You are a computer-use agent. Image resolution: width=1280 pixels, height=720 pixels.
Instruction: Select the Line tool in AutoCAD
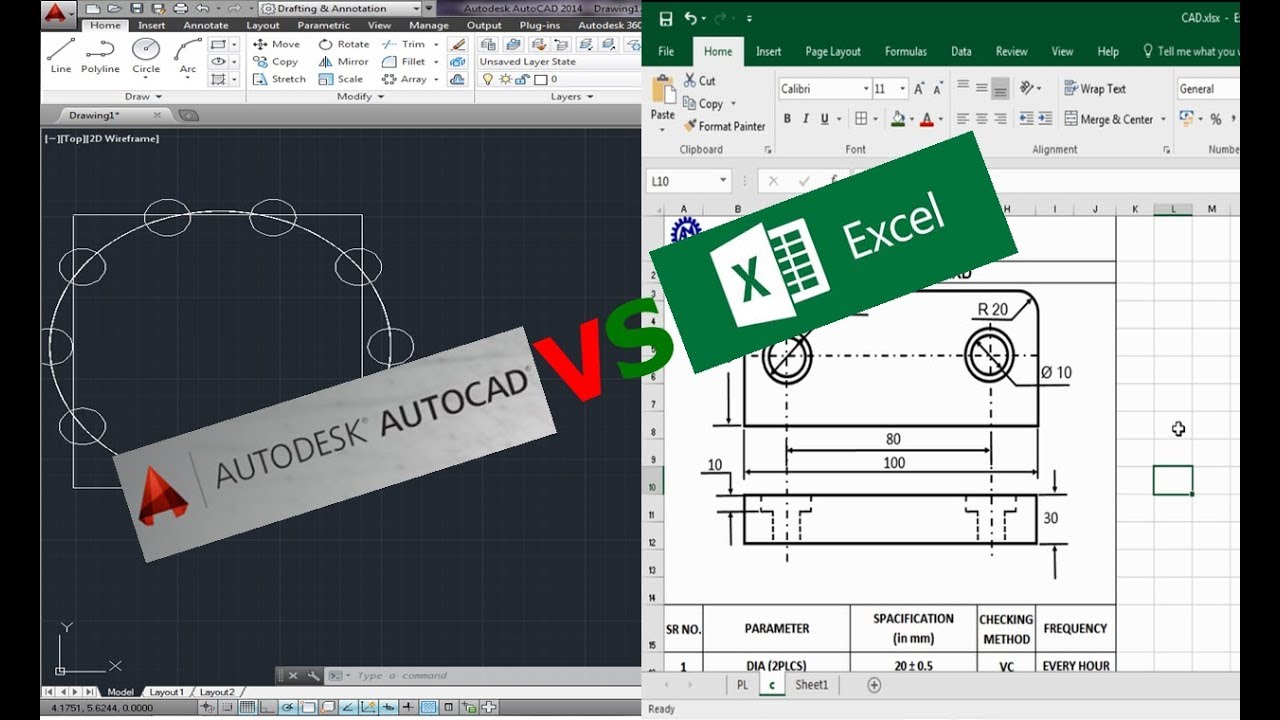pyautogui.click(x=61, y=56)
